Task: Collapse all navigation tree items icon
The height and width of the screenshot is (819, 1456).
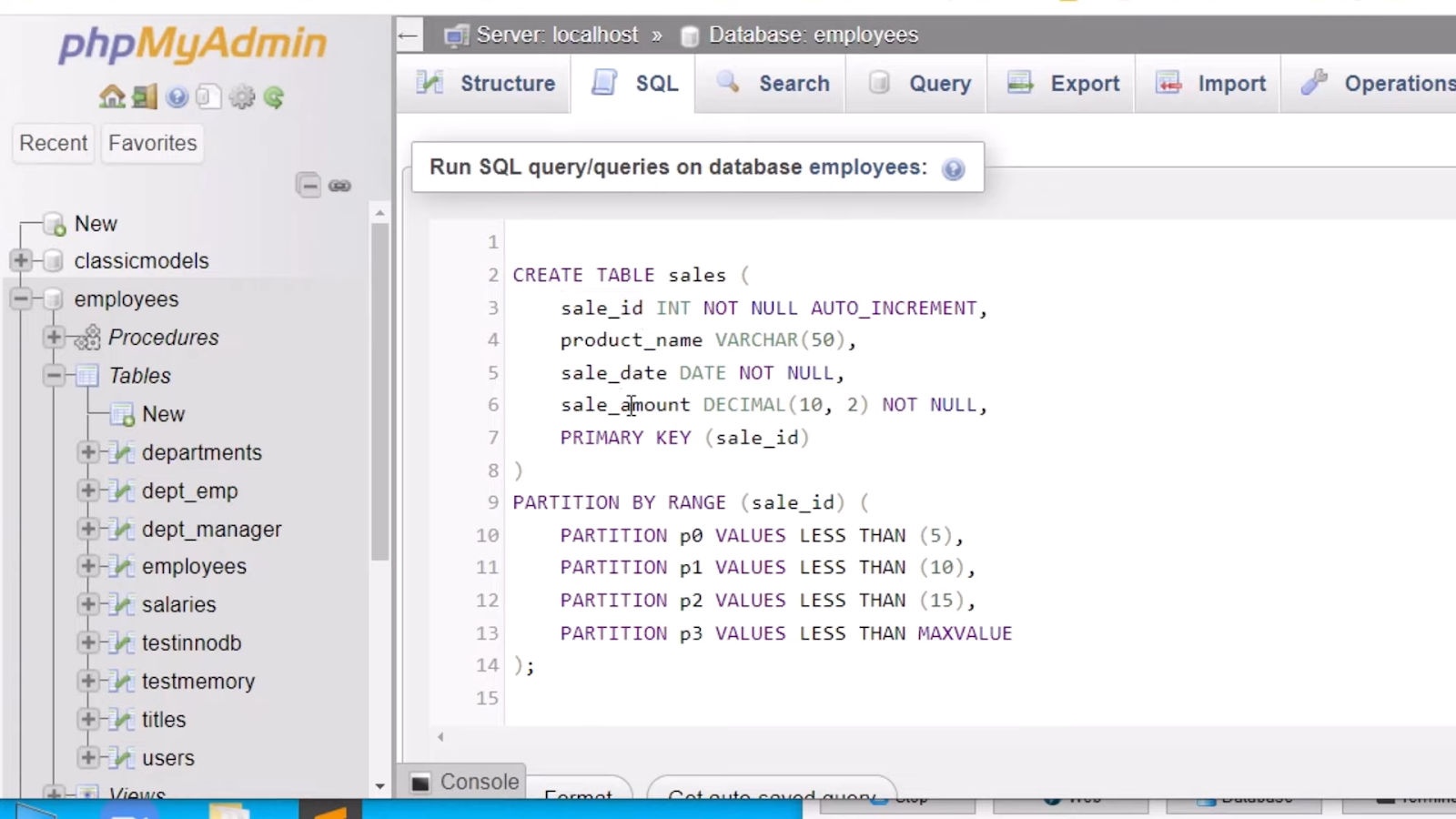Action: [308, 186]
